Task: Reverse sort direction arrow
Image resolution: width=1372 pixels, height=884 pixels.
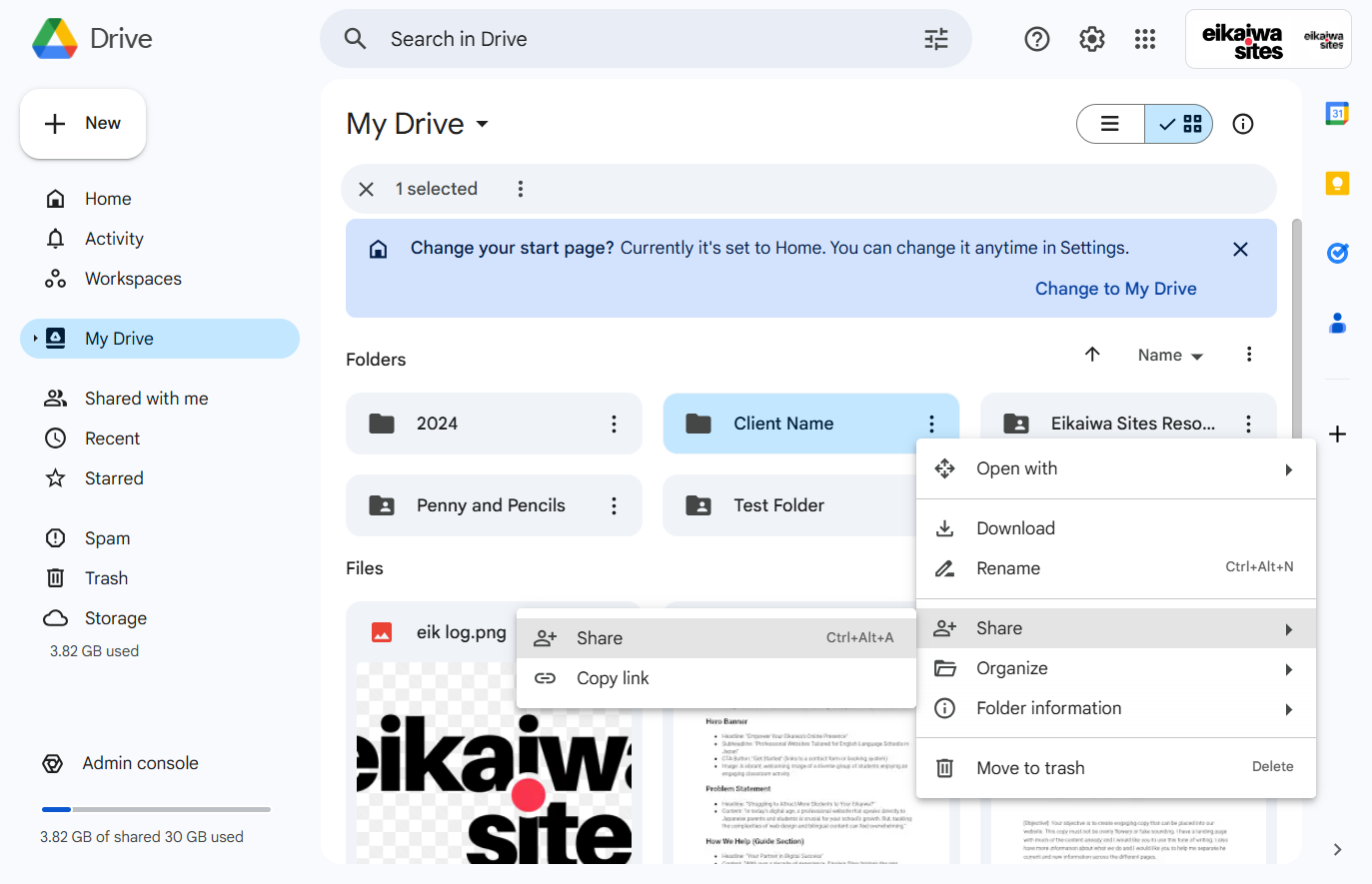Action: (x=1092, y=355)
